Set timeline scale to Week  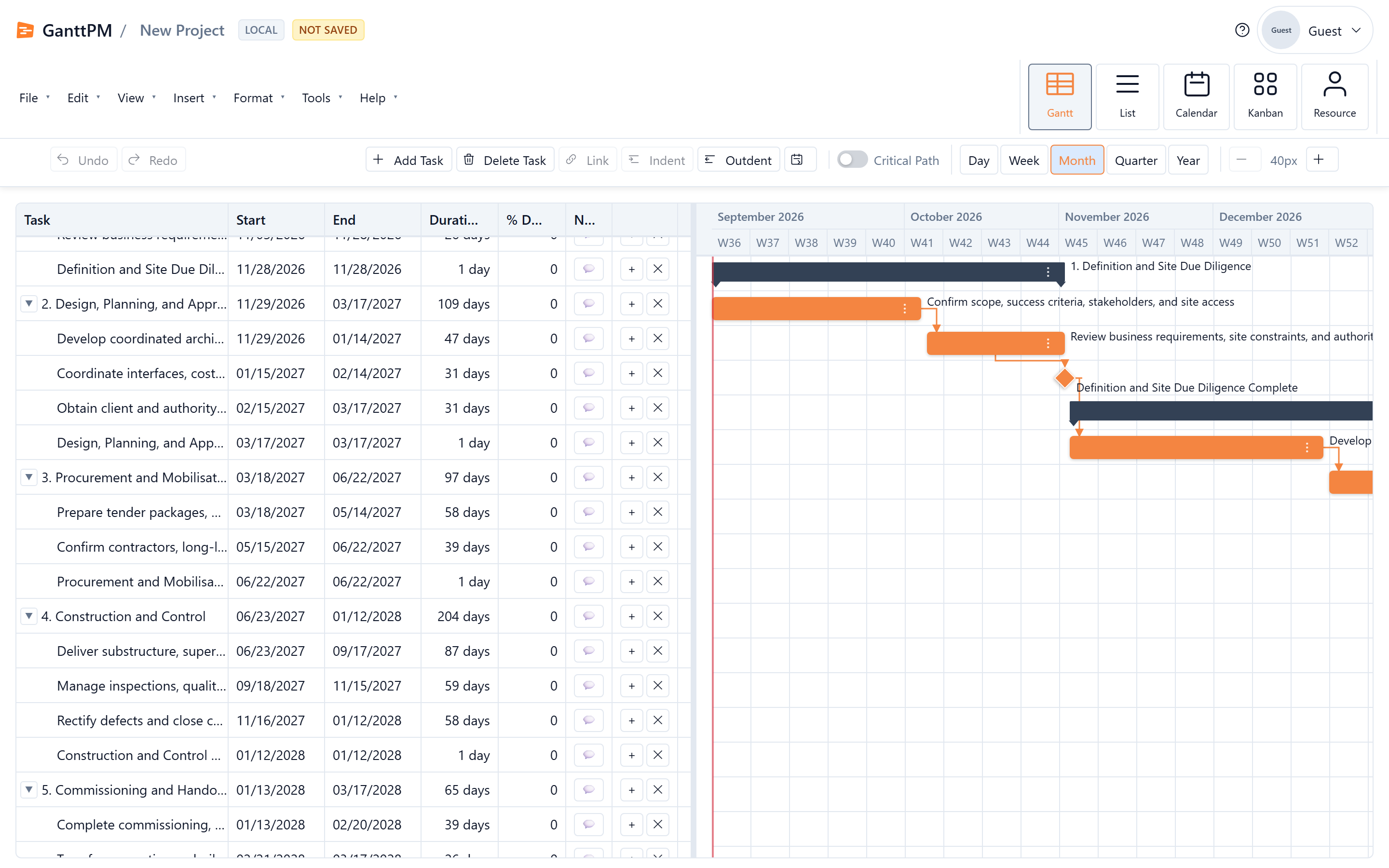(x=1024, y=160)
